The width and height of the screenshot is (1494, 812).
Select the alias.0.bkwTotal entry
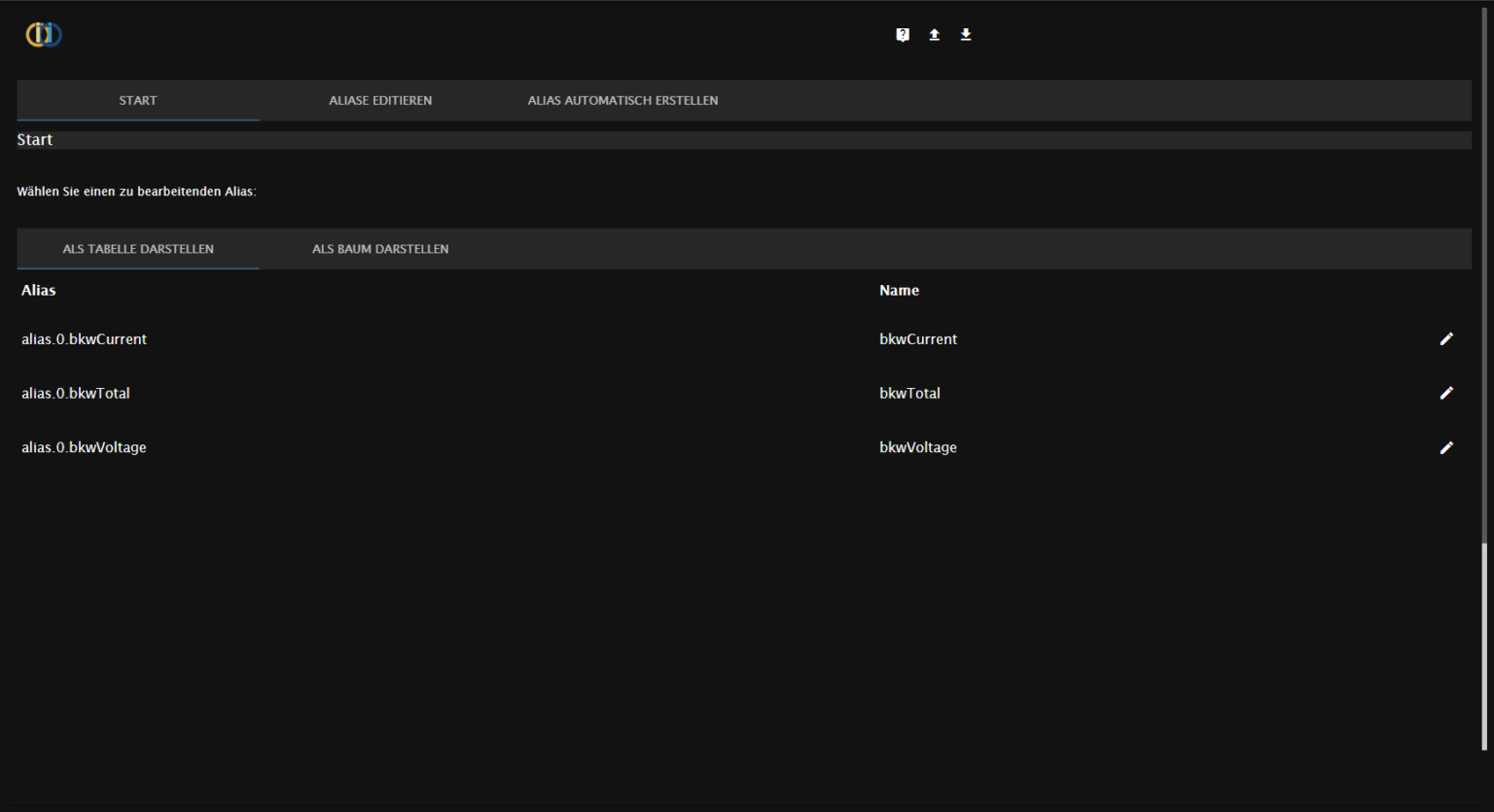[x=76, y=393]
